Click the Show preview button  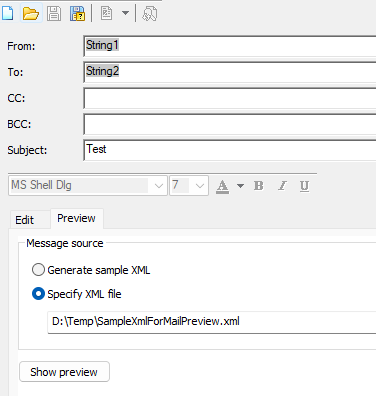[64, 372]
